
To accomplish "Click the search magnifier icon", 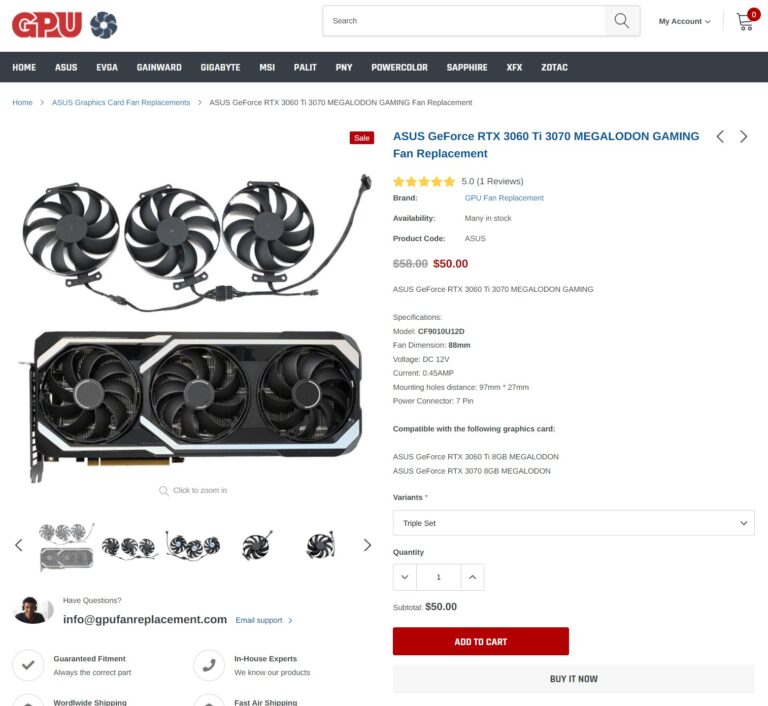I will click(x=621, y=21).
